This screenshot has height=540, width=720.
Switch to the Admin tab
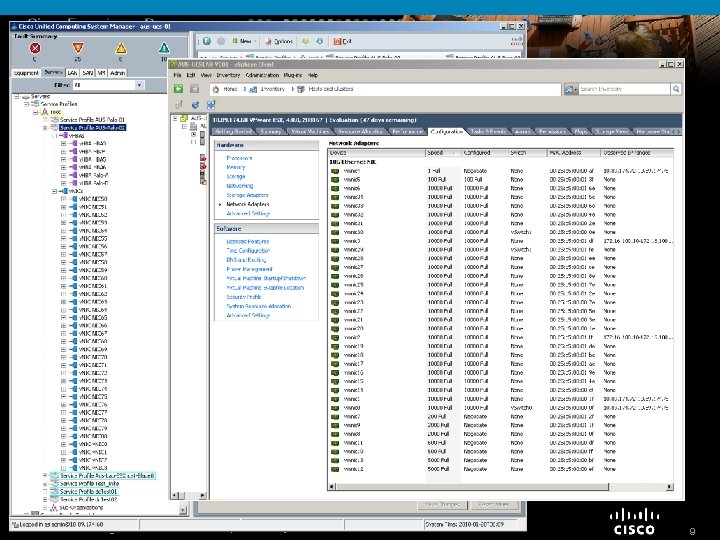click(x=117, y=73)
